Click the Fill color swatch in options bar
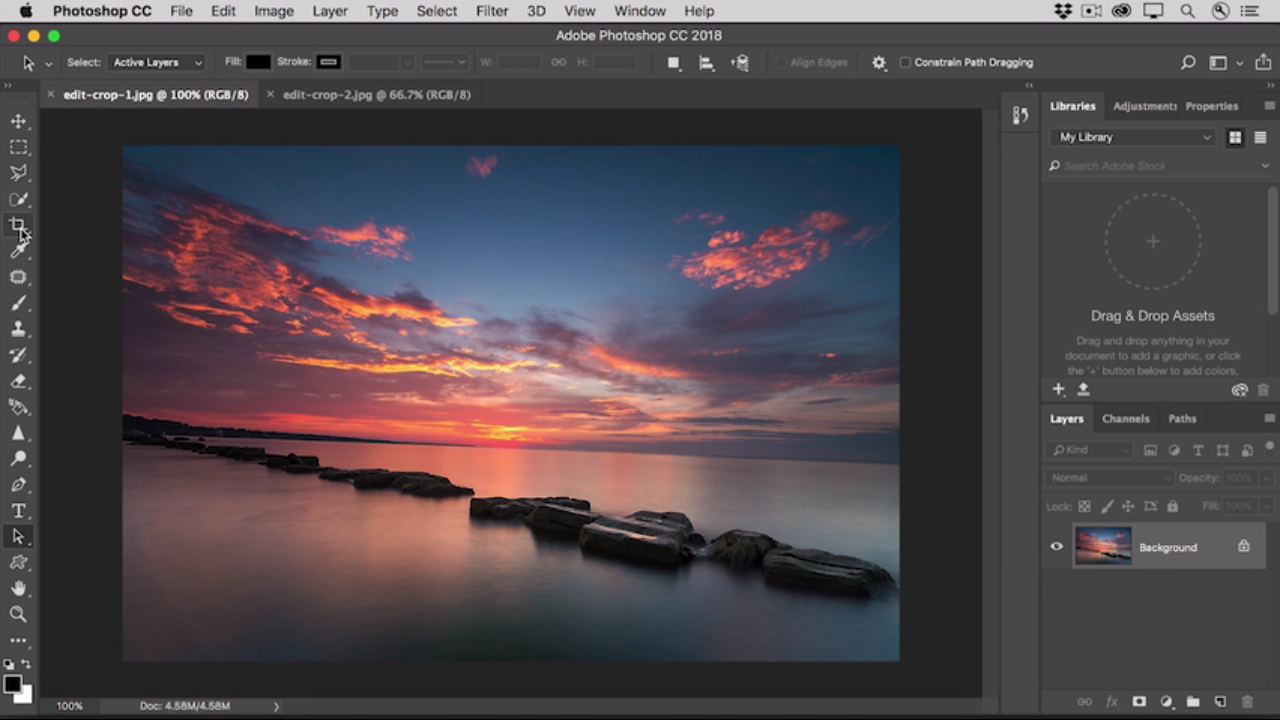 click(x=258, y=62)
